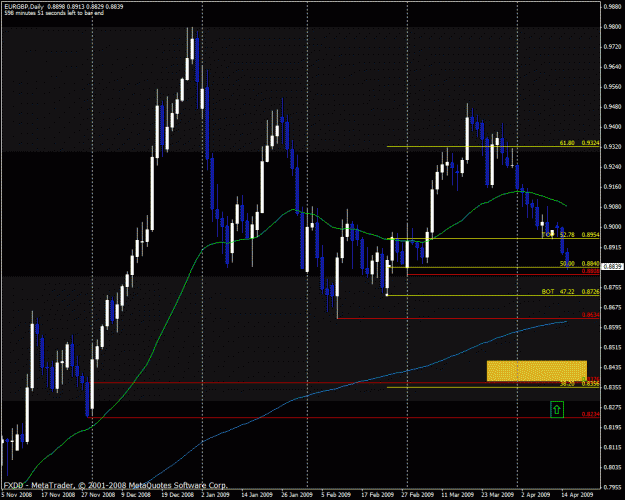Click the green up-arrow buy signal icon
The height and width of the screenshot is (500, 625).
[557, 409]
